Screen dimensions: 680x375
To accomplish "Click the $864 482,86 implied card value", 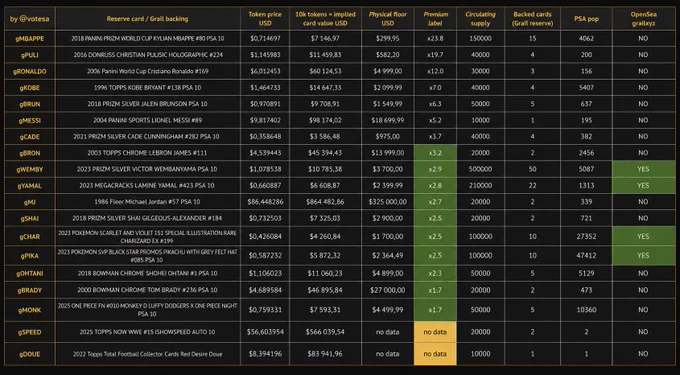I will [325, 202].
